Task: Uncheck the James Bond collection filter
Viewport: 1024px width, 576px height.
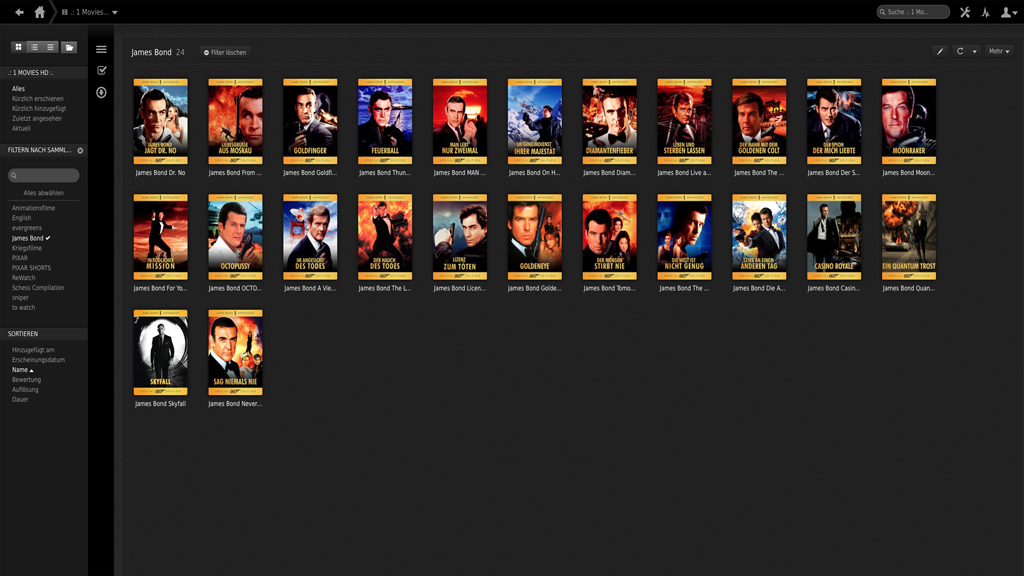Action: (x=31, y=238)
